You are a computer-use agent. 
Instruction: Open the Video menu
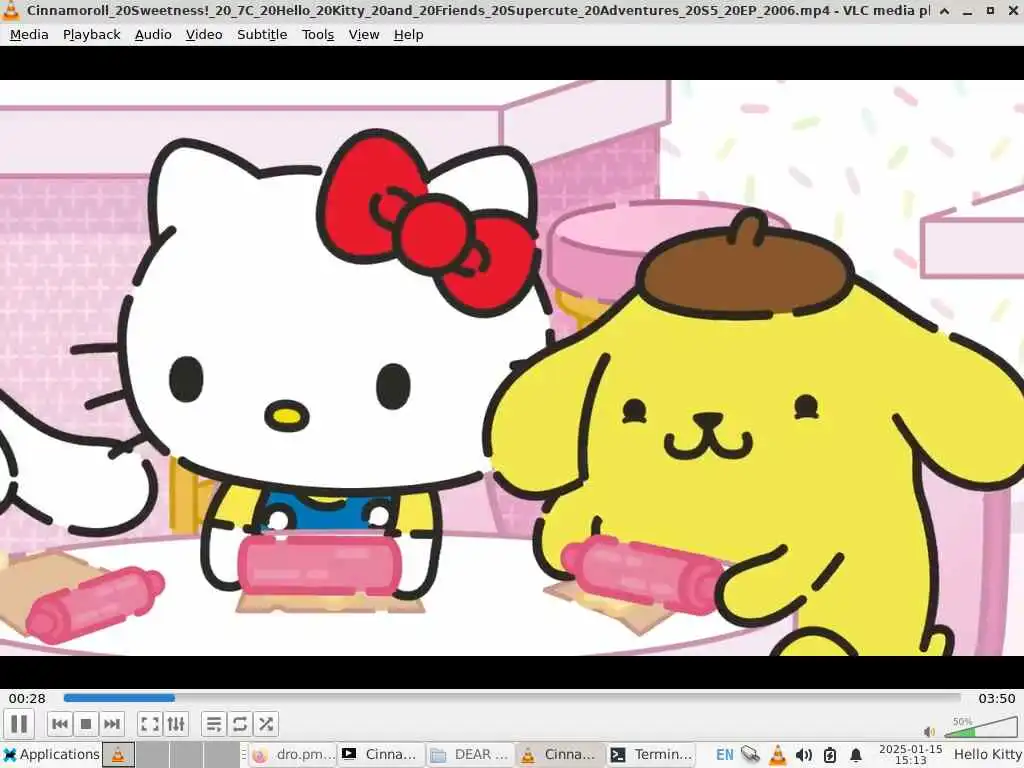tap(204, 35)
